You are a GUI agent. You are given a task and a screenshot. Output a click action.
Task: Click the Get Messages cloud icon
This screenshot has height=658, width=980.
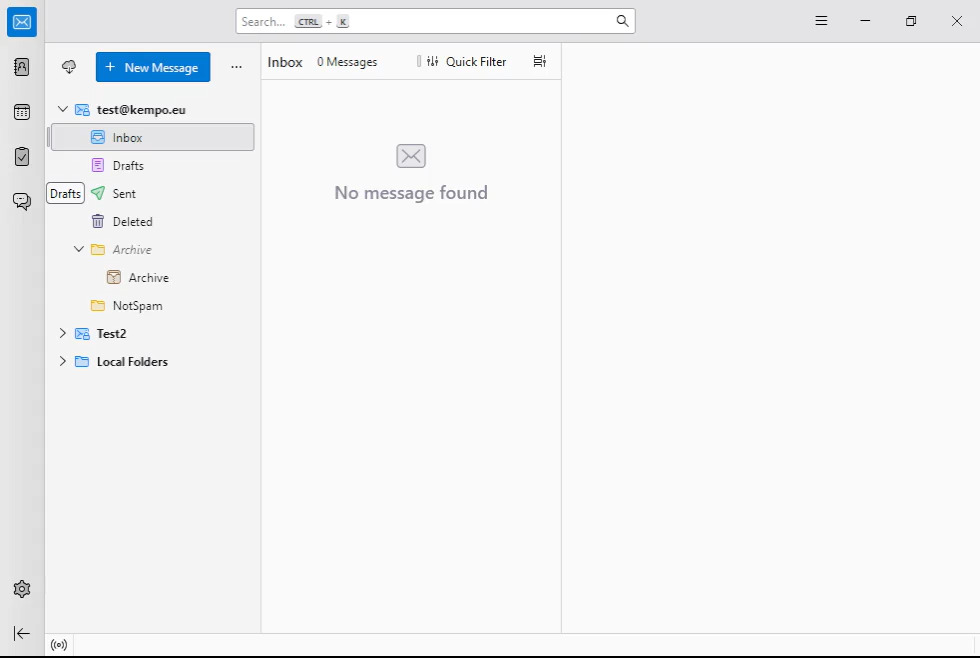pos(69,67)
